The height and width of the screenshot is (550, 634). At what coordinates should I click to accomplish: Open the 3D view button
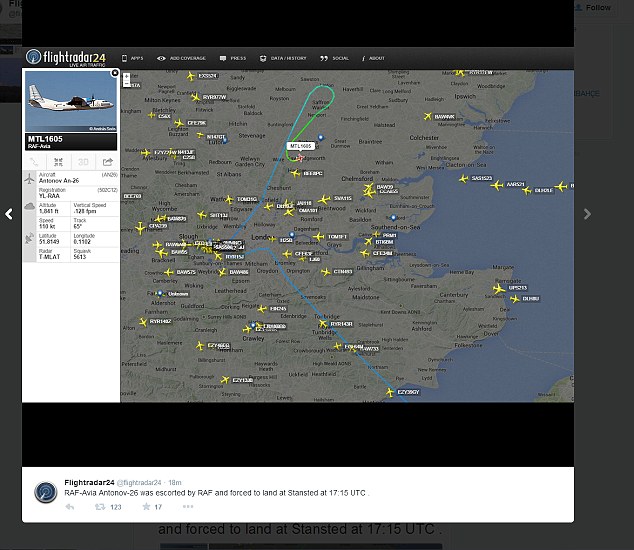pos(83,162)
